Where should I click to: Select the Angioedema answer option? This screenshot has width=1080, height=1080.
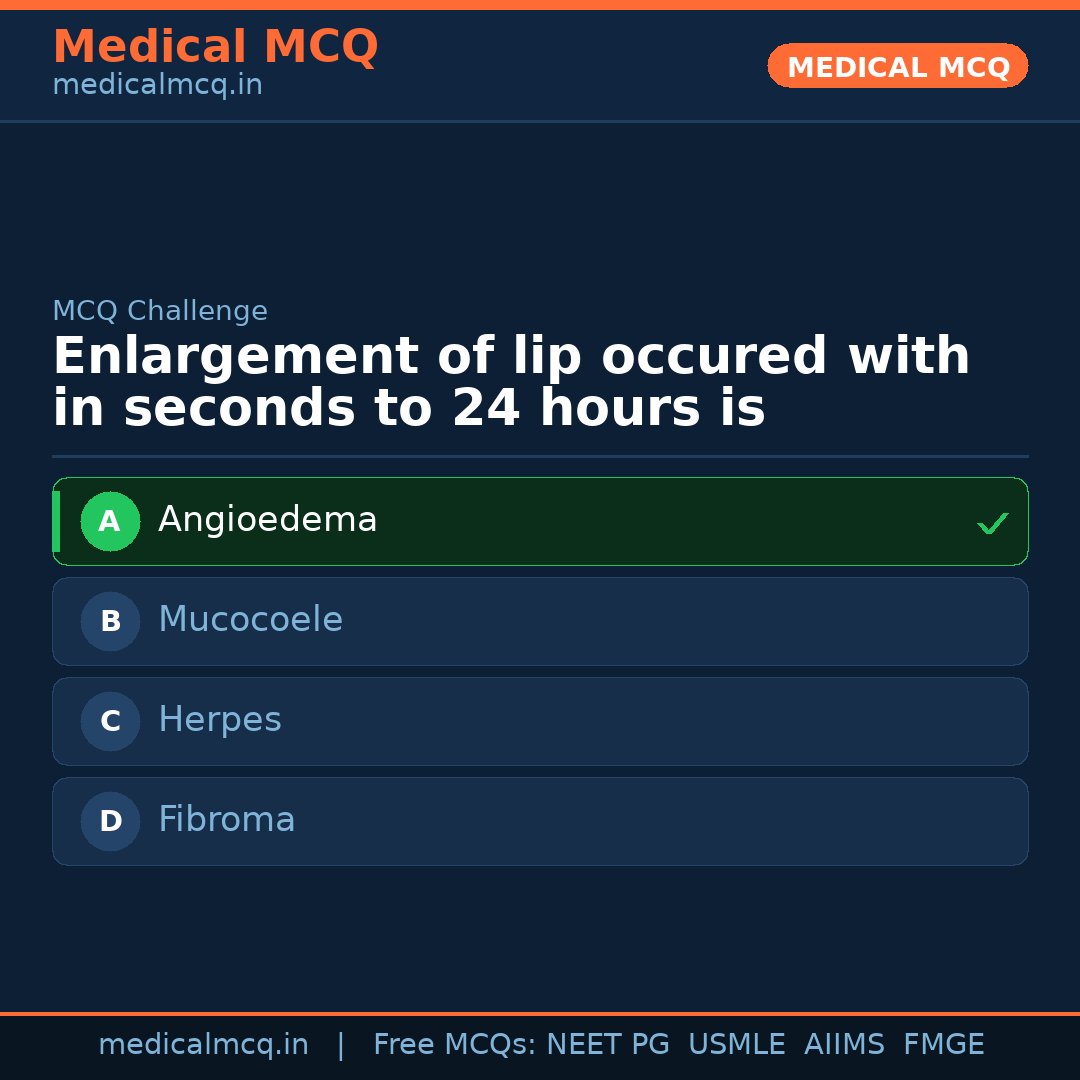click(540, 521)
